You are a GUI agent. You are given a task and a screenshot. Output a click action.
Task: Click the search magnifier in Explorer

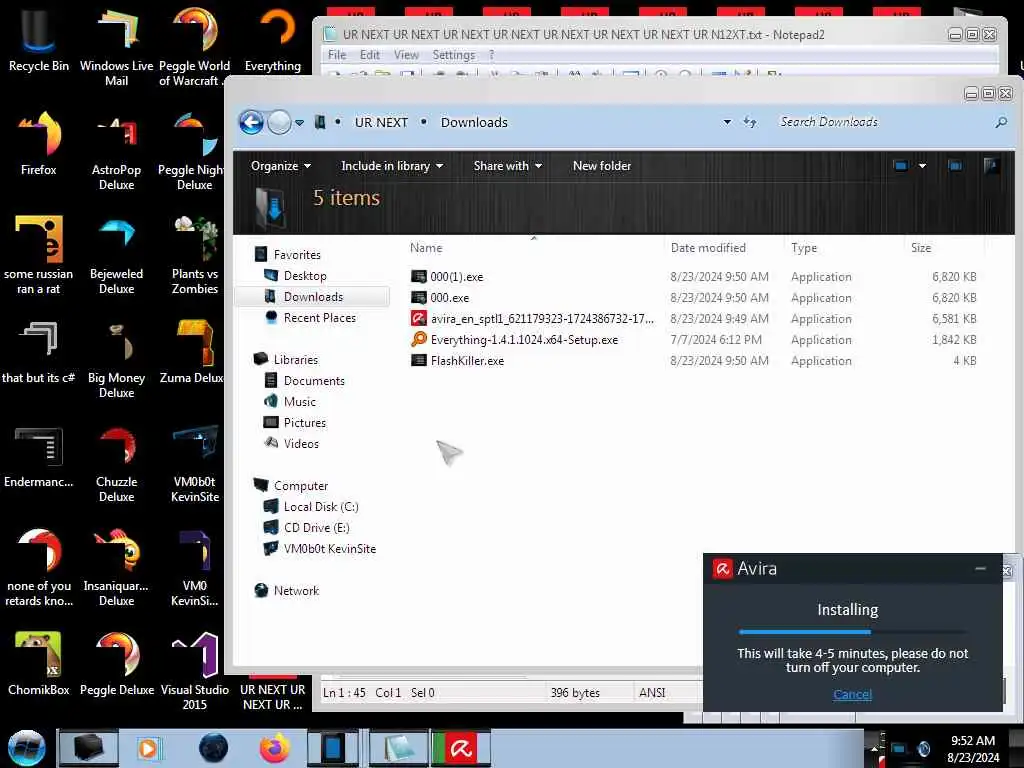[1001, 122]
